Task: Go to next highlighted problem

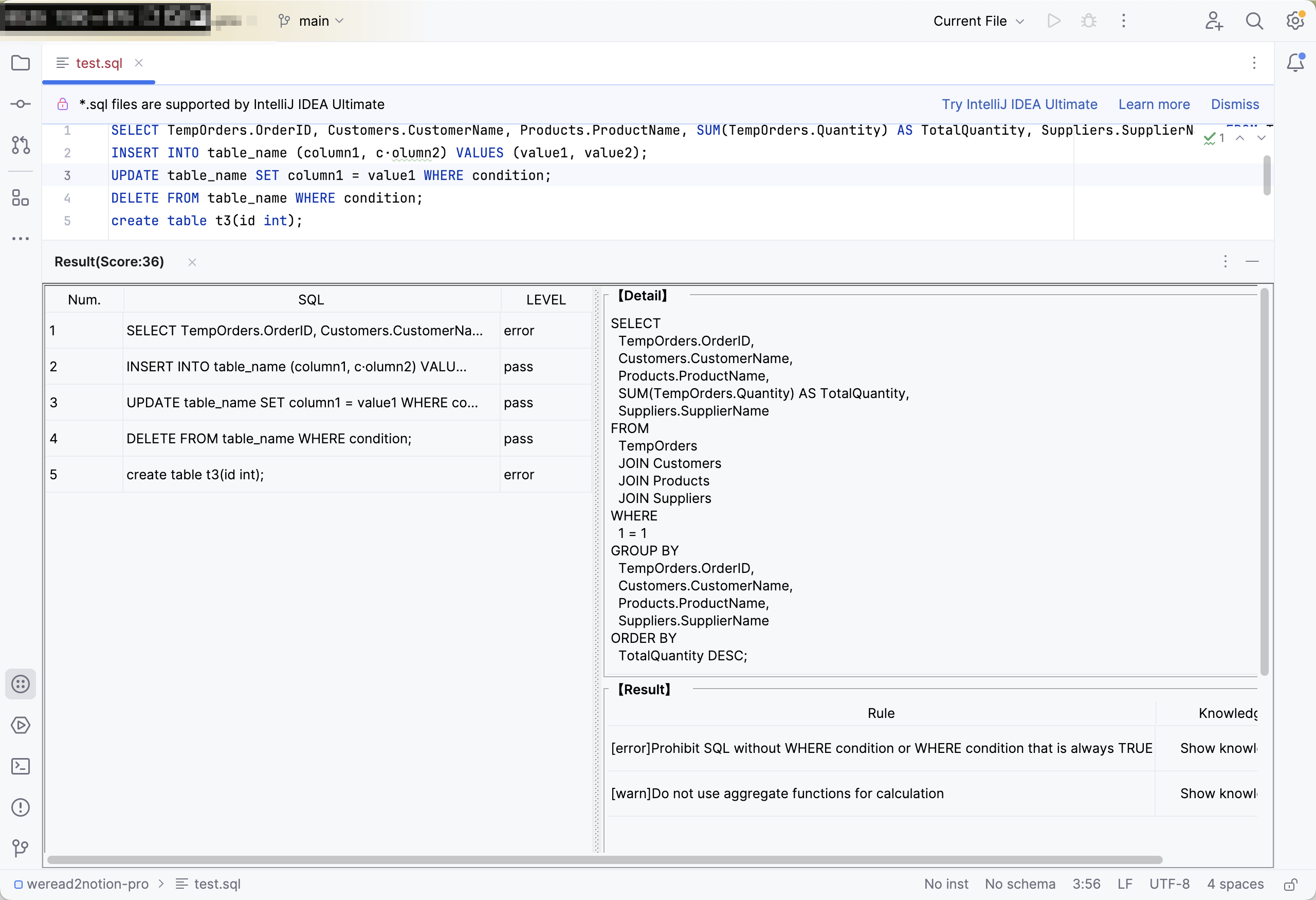Action: pos(1261,138)
